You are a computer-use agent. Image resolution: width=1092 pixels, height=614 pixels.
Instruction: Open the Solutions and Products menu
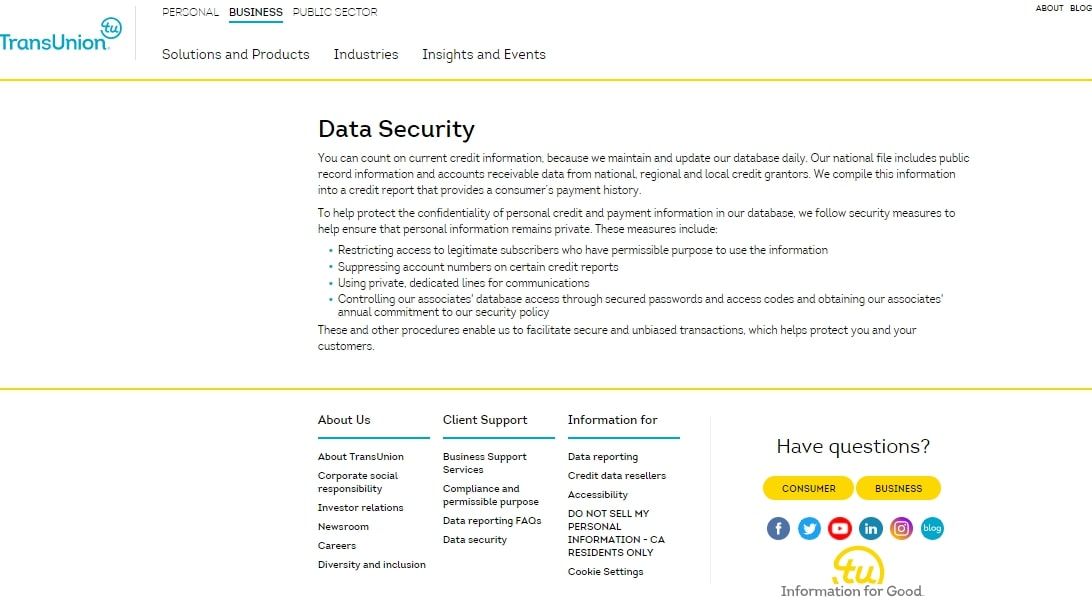coord(236,55)
